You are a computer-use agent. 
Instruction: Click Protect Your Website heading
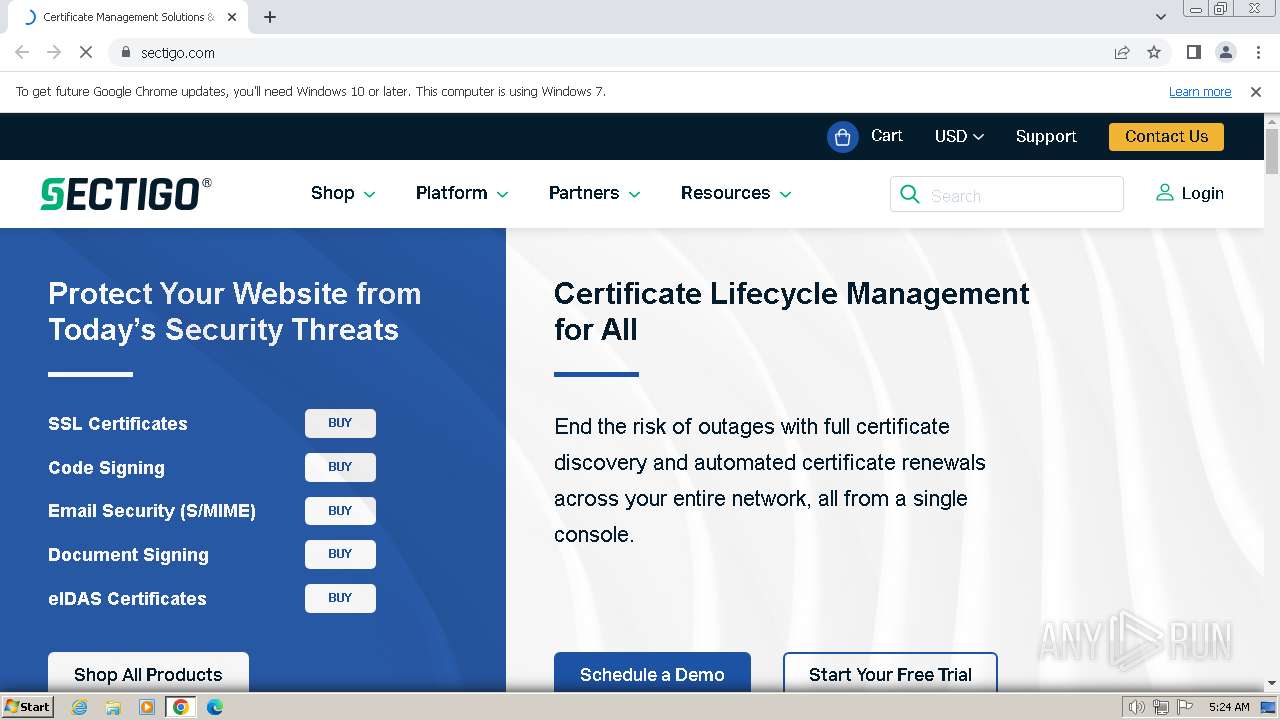(x=235, y=311)
